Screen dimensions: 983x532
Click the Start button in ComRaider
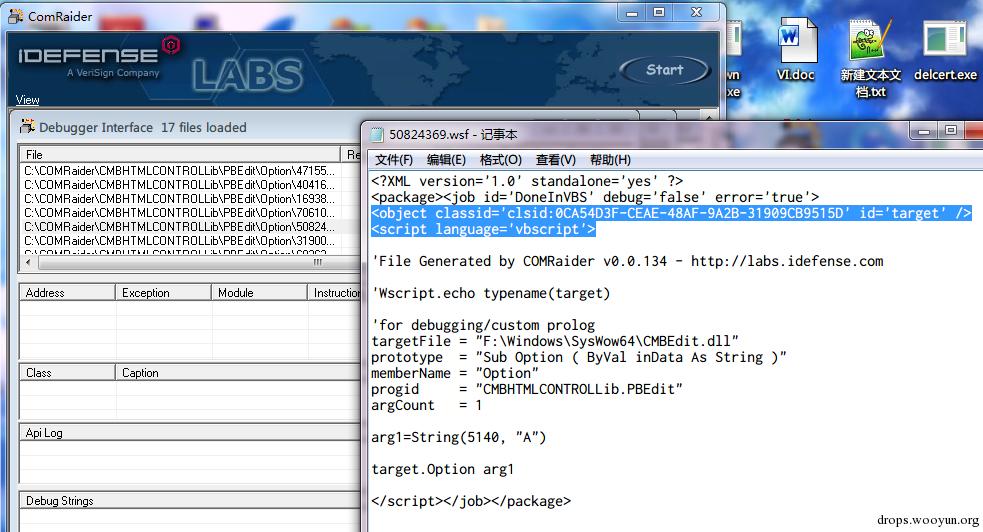[665, 70]
